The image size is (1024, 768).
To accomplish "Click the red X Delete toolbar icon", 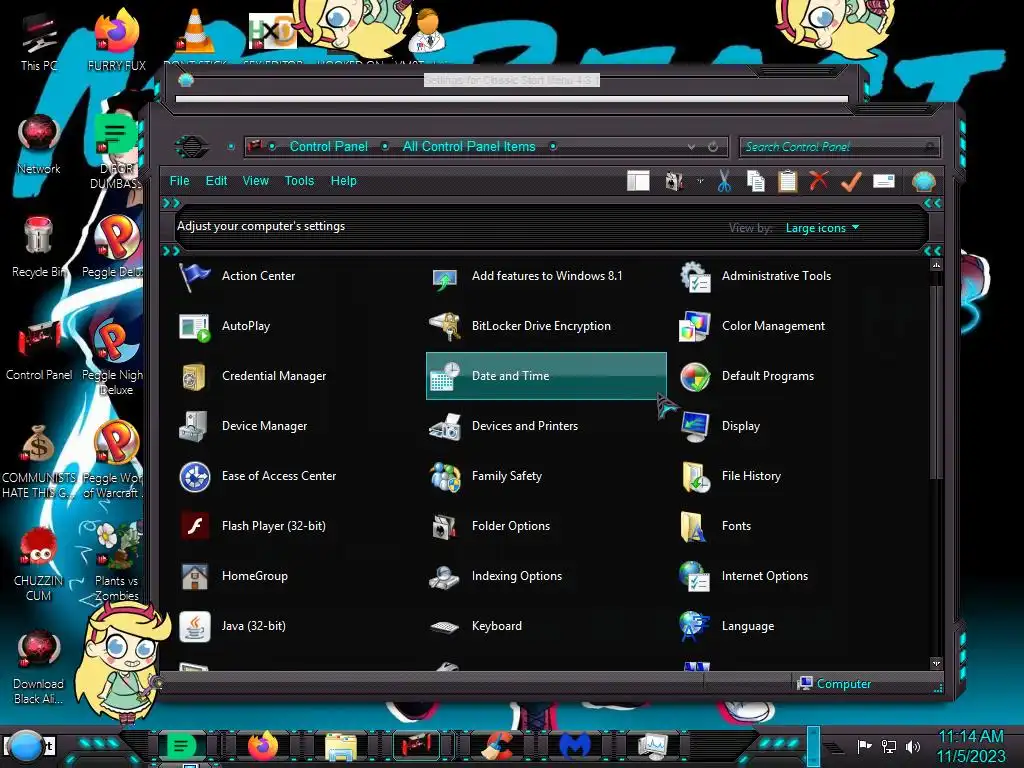I will pos(819,180).
